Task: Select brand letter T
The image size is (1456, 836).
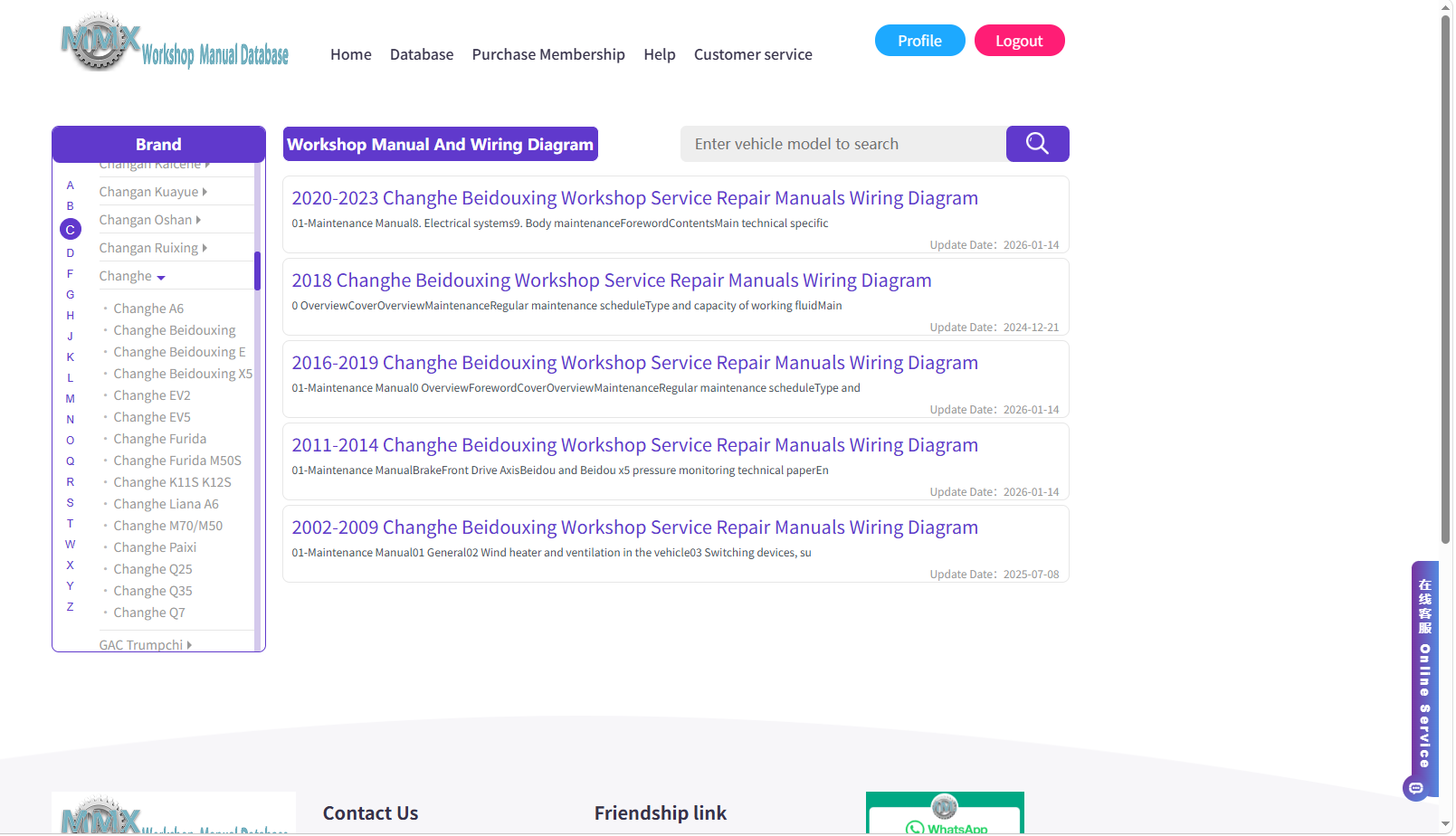Action: tap(71, 524)
